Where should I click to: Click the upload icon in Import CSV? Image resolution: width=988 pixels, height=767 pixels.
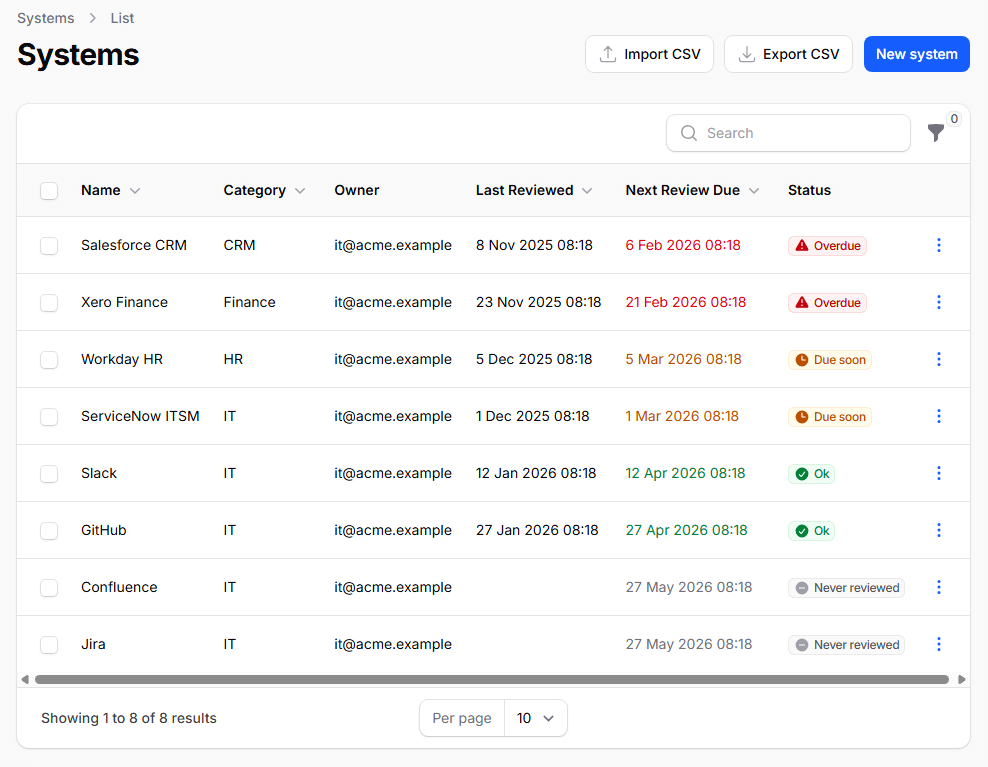609,54
